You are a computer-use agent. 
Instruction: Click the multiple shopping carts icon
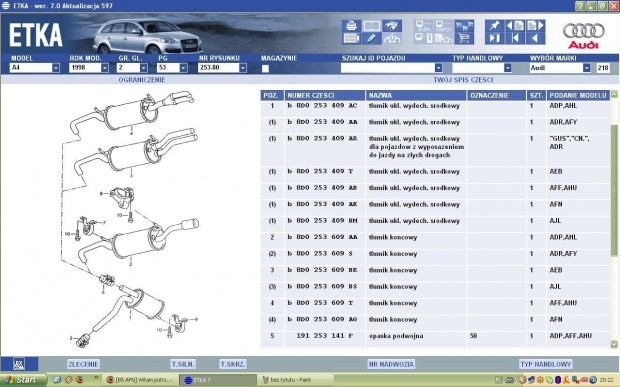click(x=464, y=26)
